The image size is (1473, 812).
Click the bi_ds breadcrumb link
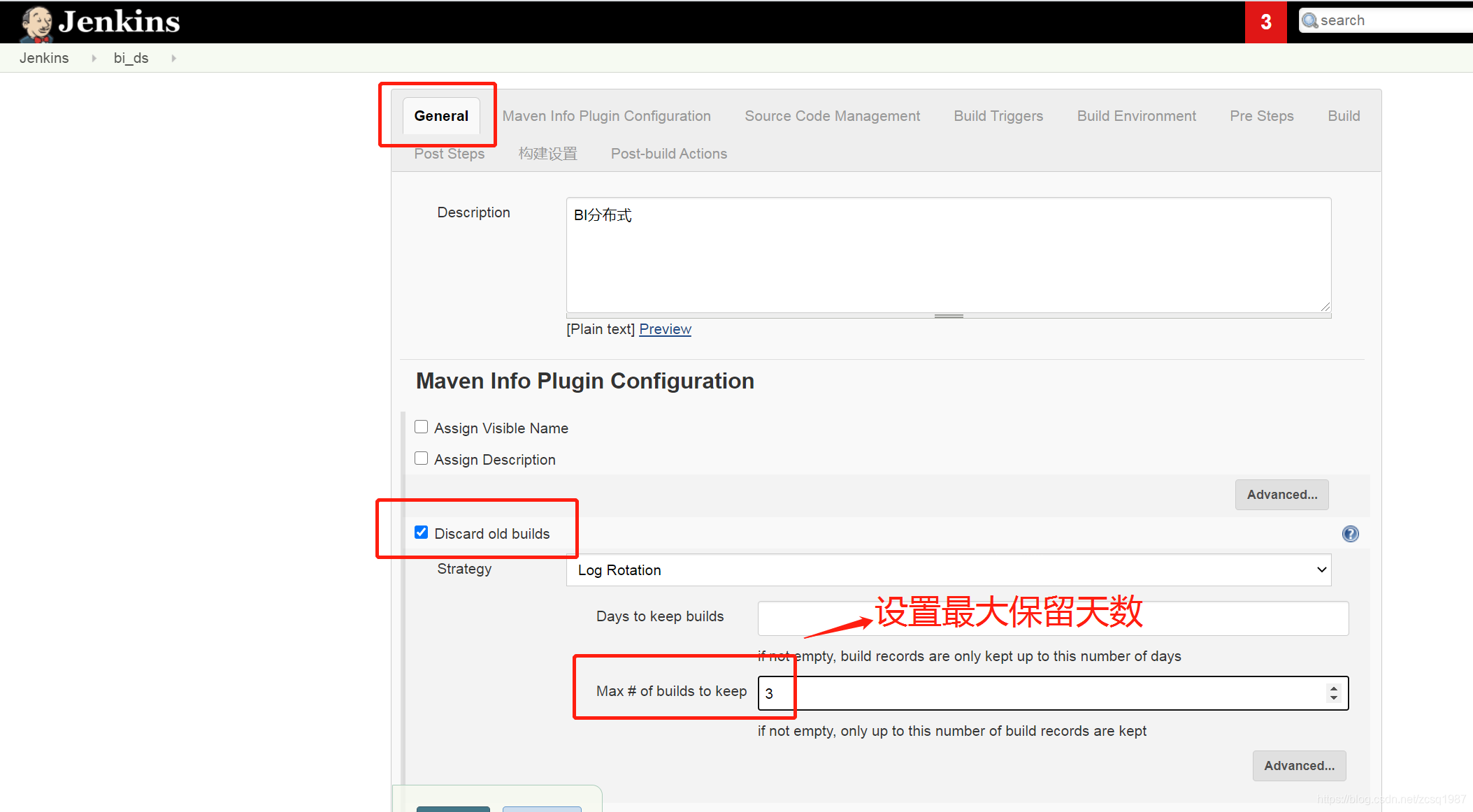tap(131, 59)
